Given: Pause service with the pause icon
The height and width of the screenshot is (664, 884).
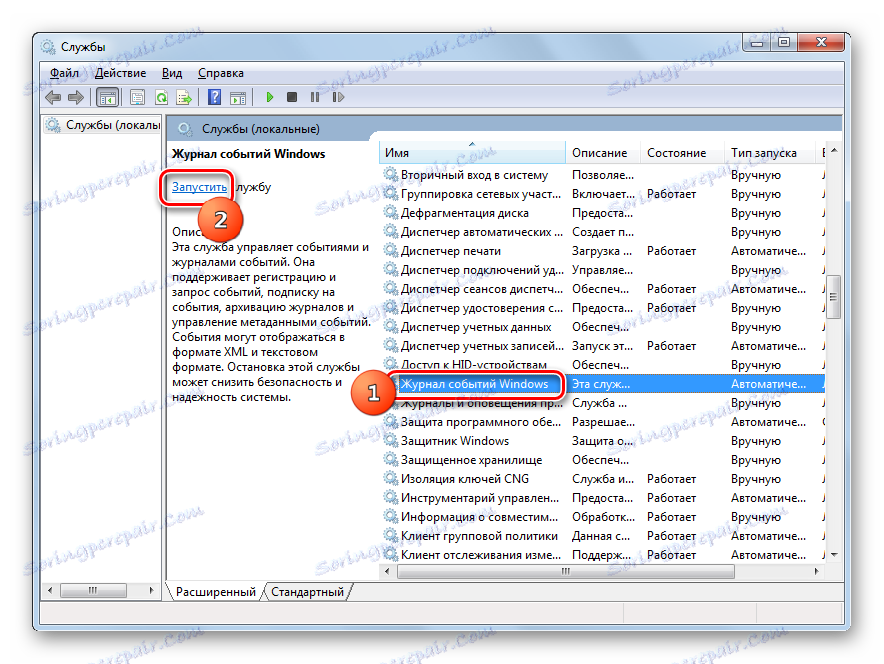Looking at the screenshot, I should tap(315, 98).
